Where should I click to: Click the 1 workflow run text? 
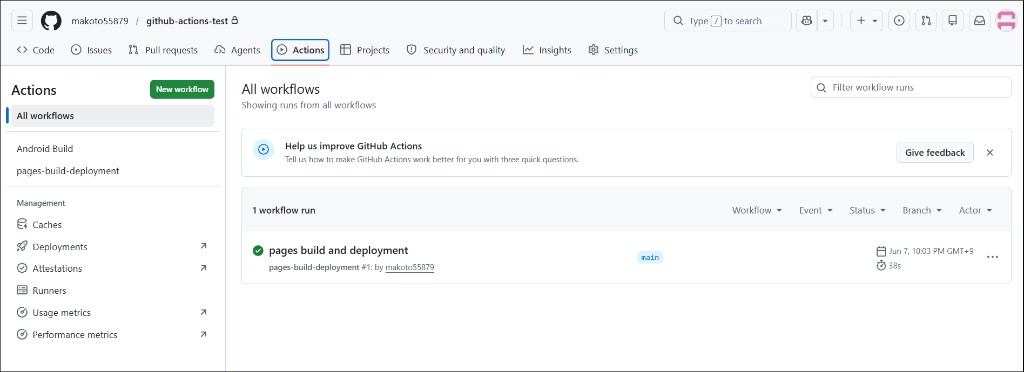284,210
